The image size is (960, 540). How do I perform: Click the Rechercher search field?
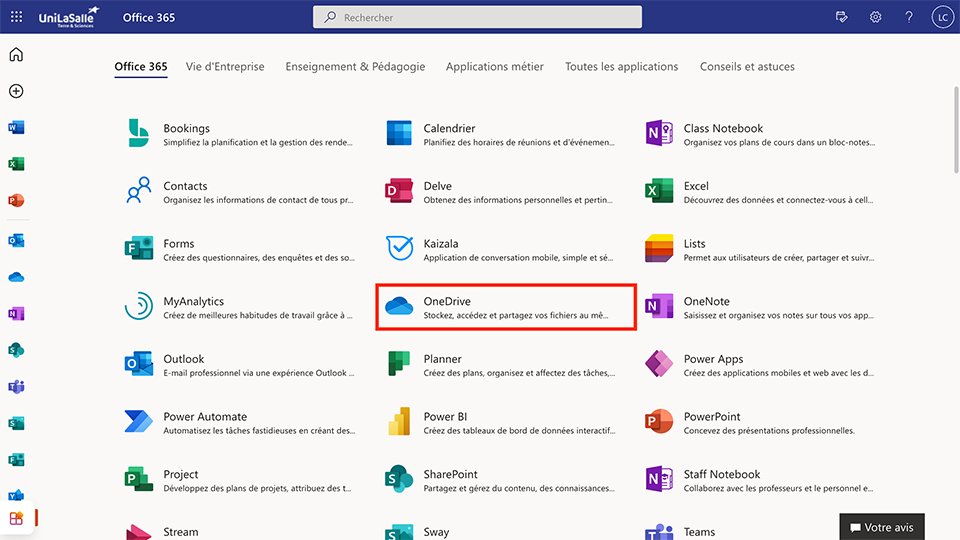[x=478, y=17]
